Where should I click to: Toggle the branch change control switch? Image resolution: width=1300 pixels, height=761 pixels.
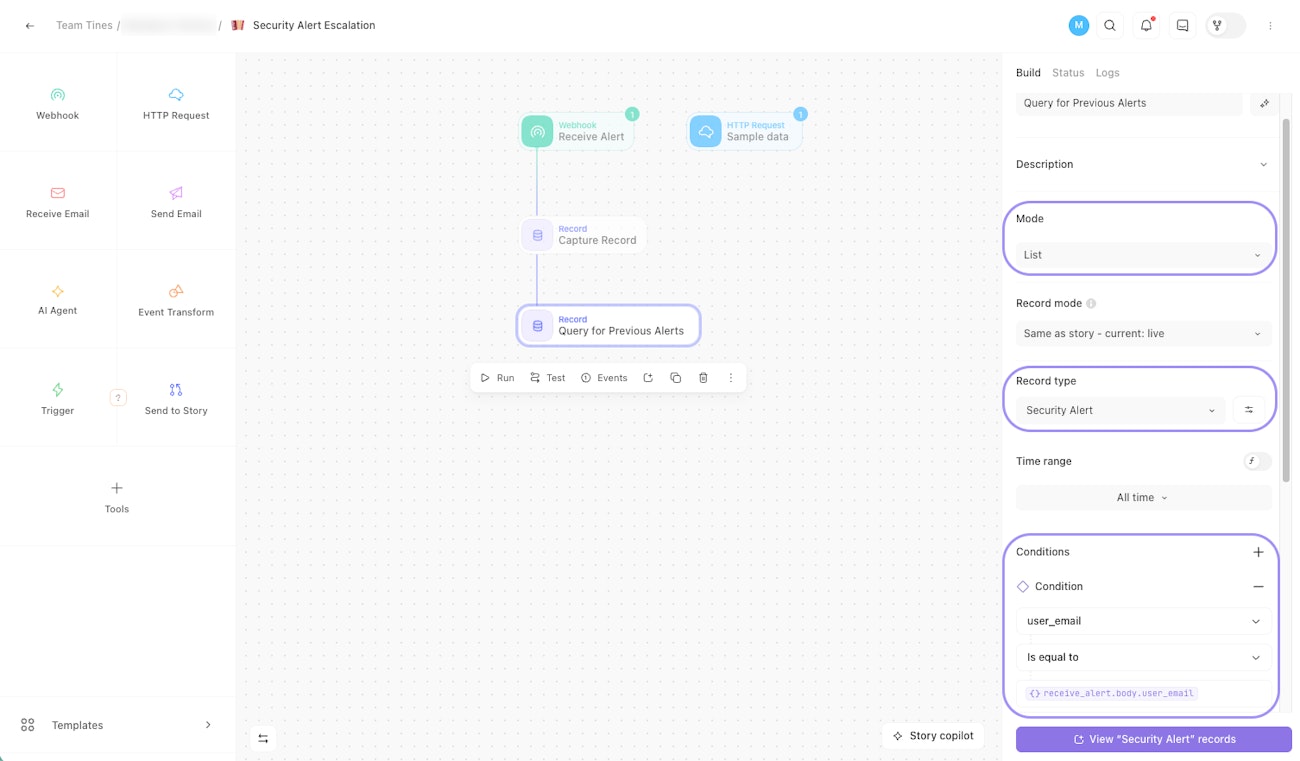[1226, 26]
